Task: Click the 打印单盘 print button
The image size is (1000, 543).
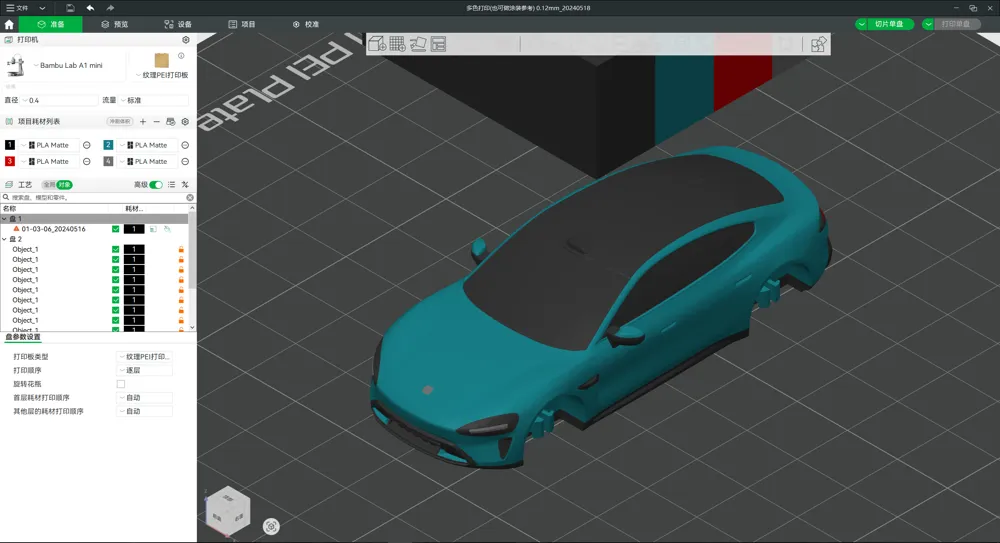Action: [x=957, y=24]
